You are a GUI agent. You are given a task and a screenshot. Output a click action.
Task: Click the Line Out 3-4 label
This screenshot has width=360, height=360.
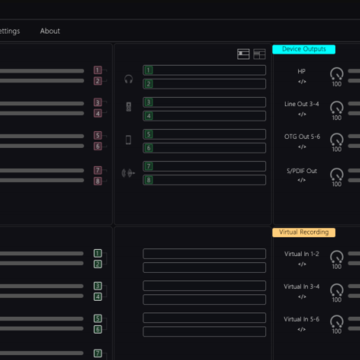(302, 104)
